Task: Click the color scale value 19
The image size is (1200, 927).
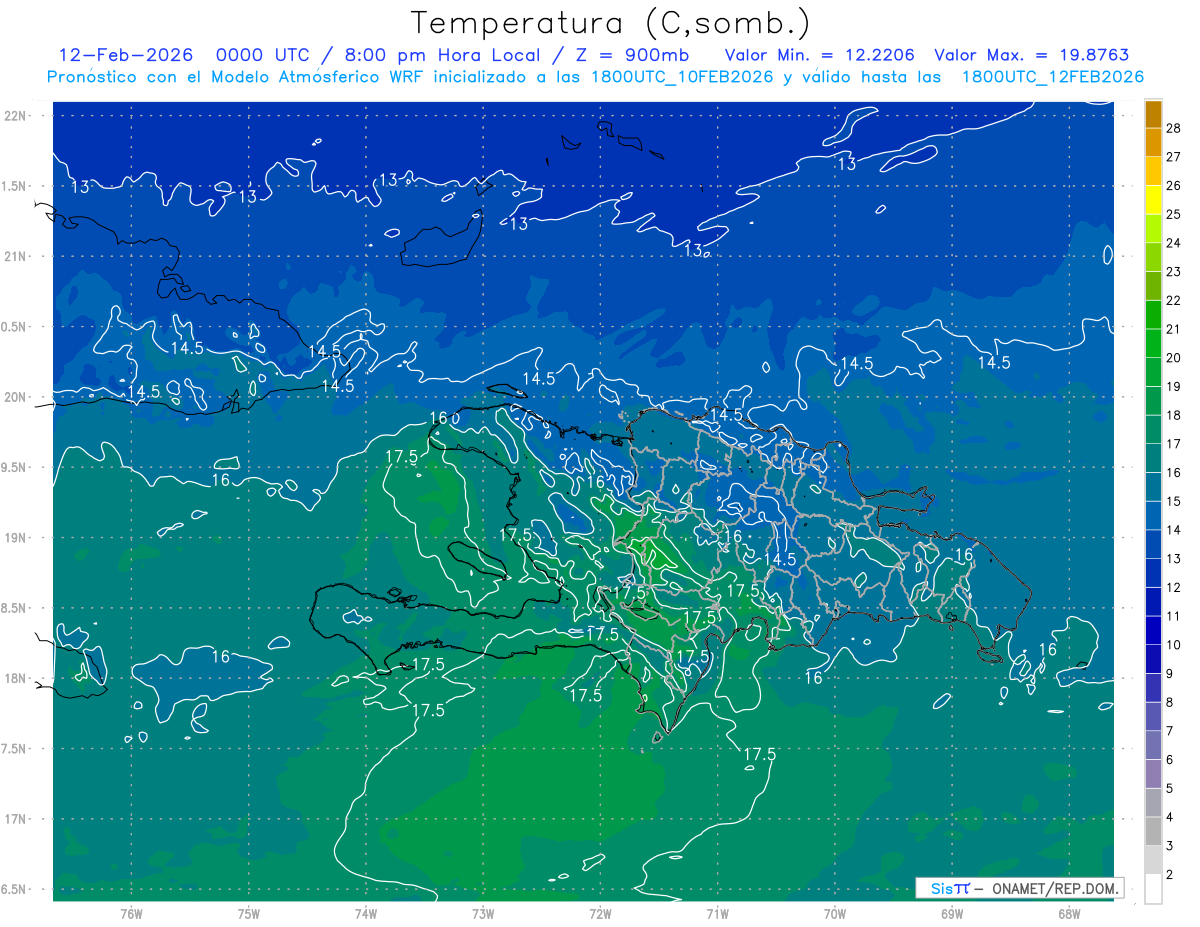Action: (x=1174, y=387)
